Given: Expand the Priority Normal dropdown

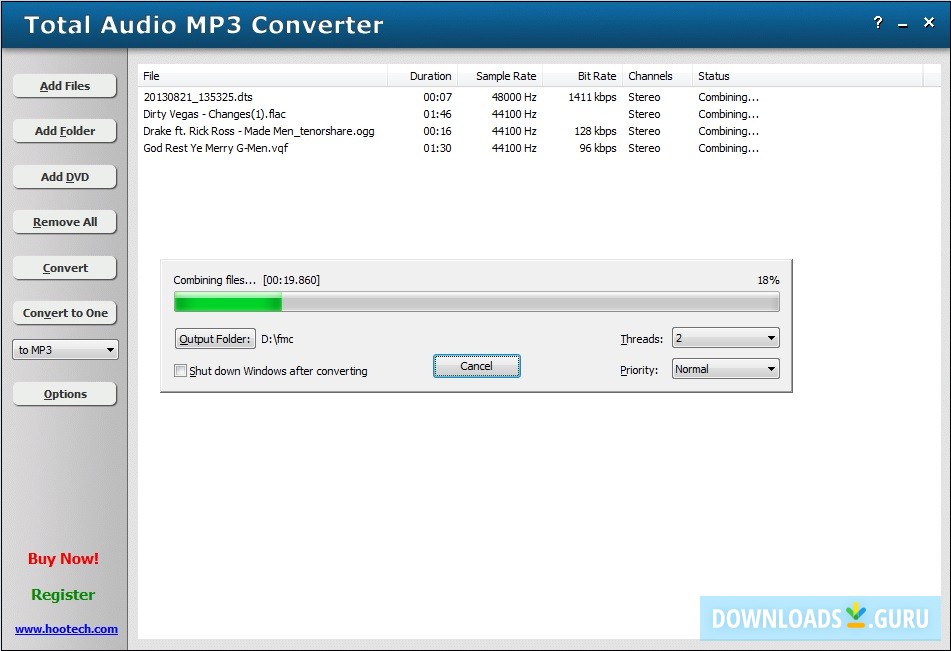Looking at the screenshot, I should coord(725,369).
